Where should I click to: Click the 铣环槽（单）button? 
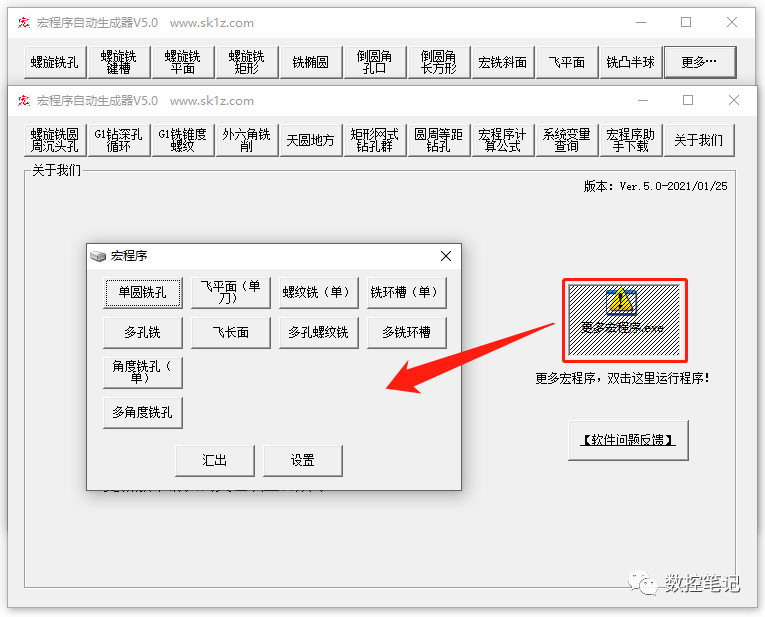[x=406, y=293]
